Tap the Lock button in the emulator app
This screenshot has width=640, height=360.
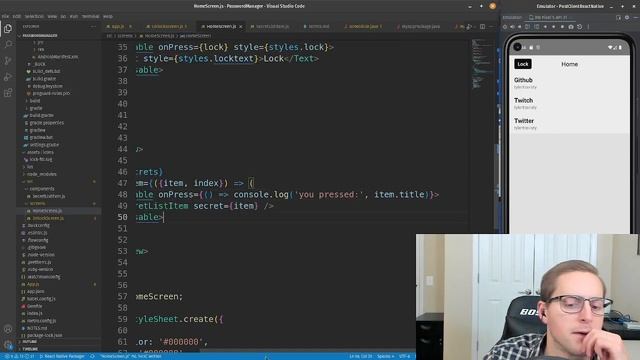tap(523, 64)
